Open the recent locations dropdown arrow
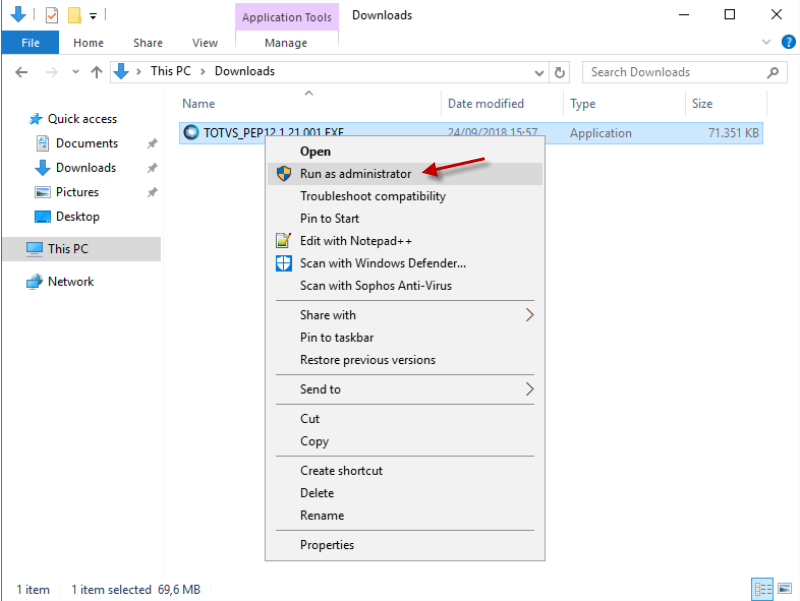Image resolution: width=800 pixels, height=601 pixels. pyautogui.click(x=76, y=72)
